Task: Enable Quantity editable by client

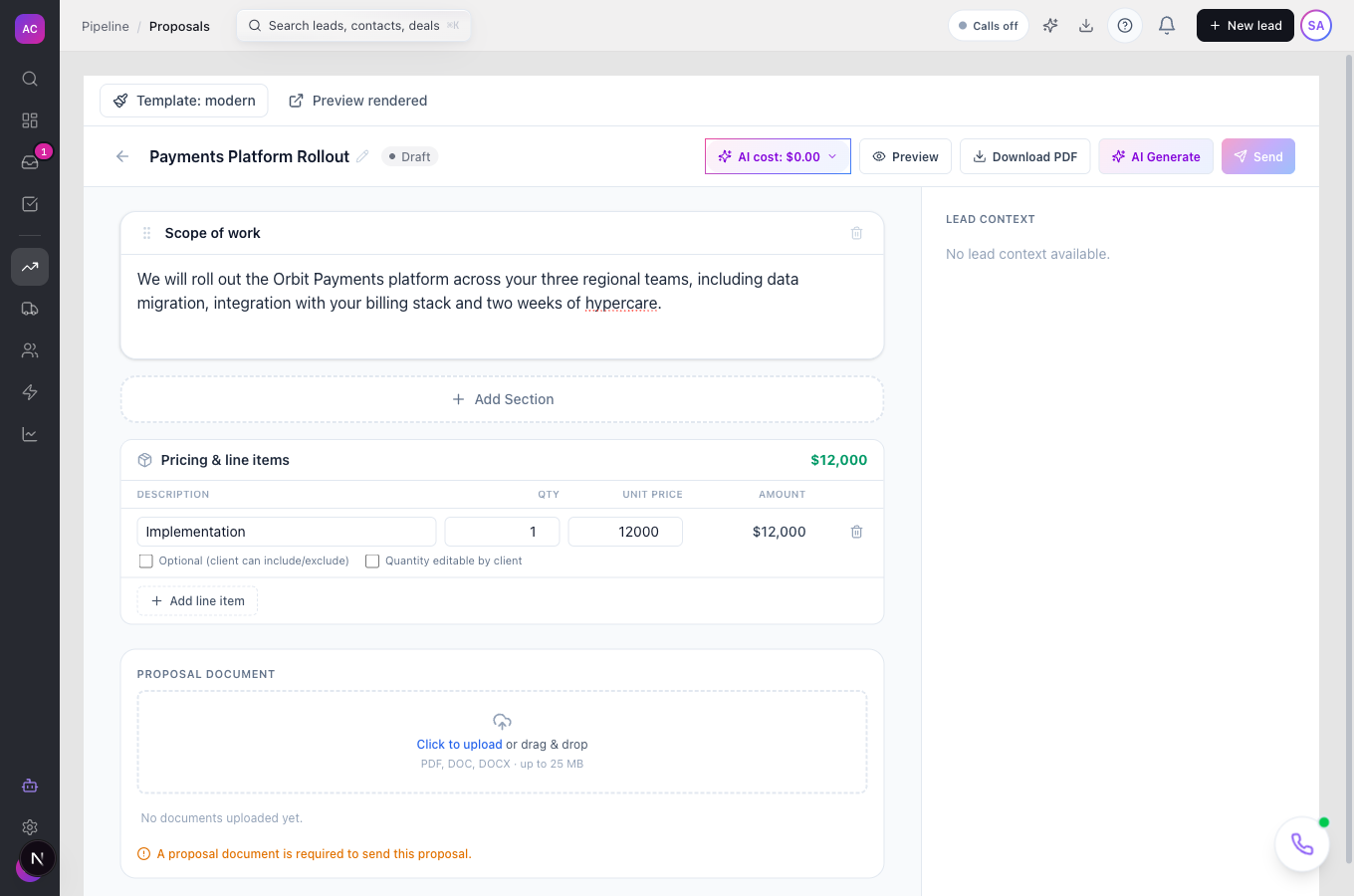Action: [372, 561]
